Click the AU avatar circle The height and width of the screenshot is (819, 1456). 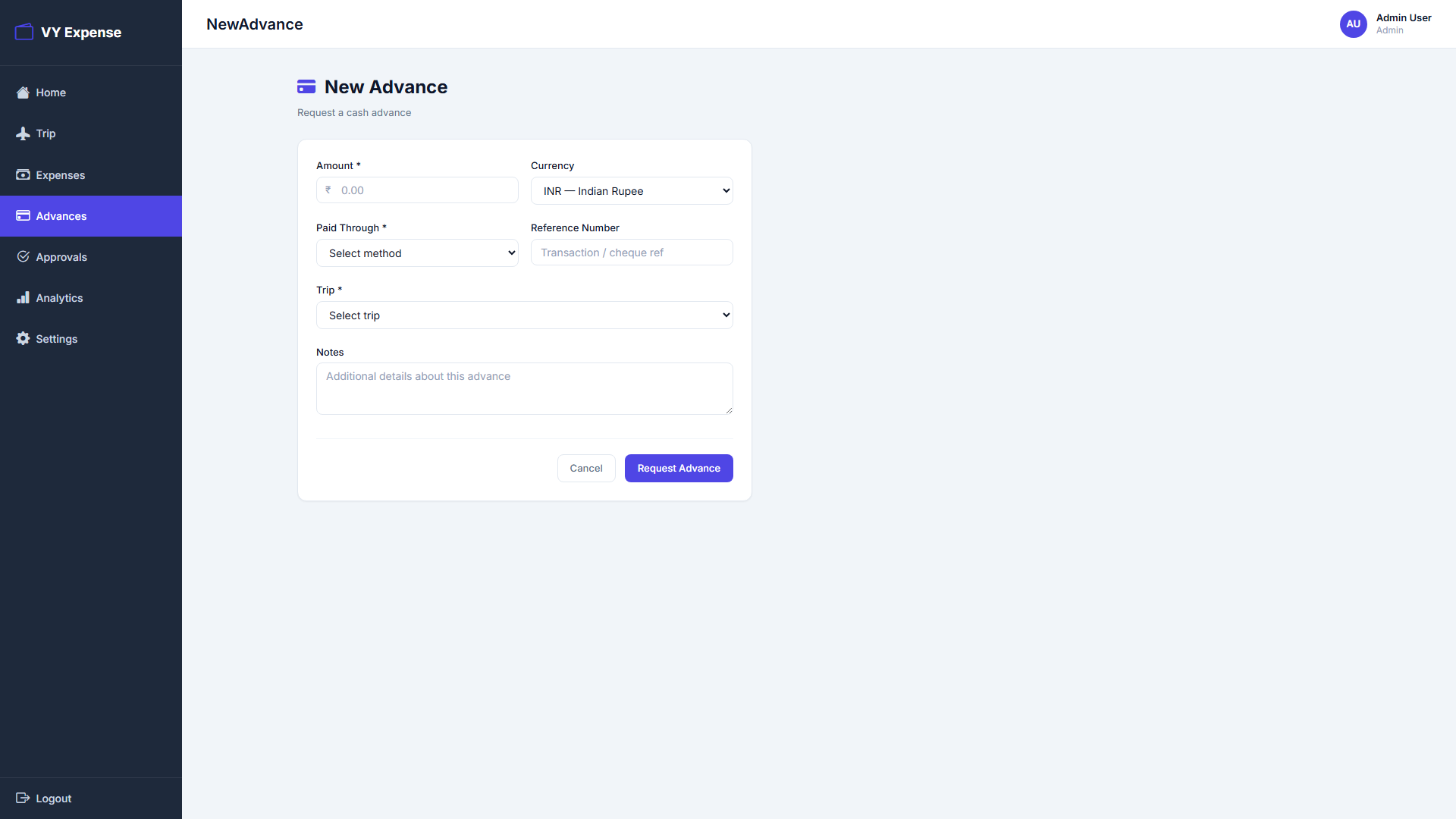pos(1354,24)
